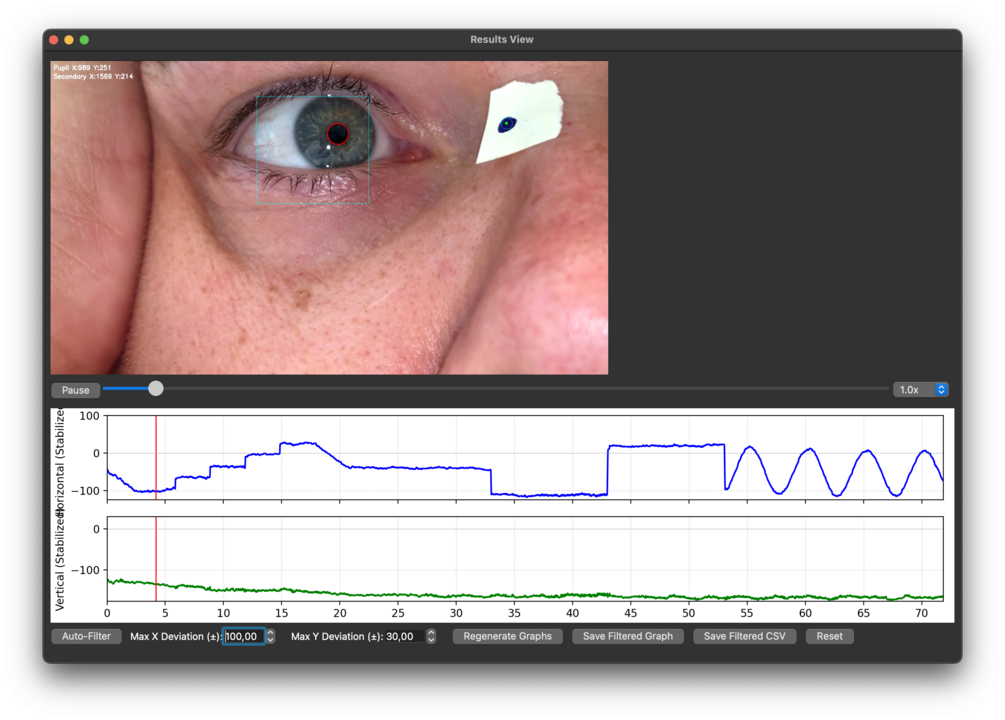Click Save Filtered Graph
This screenshot has height=720, width=1005.
628,636
